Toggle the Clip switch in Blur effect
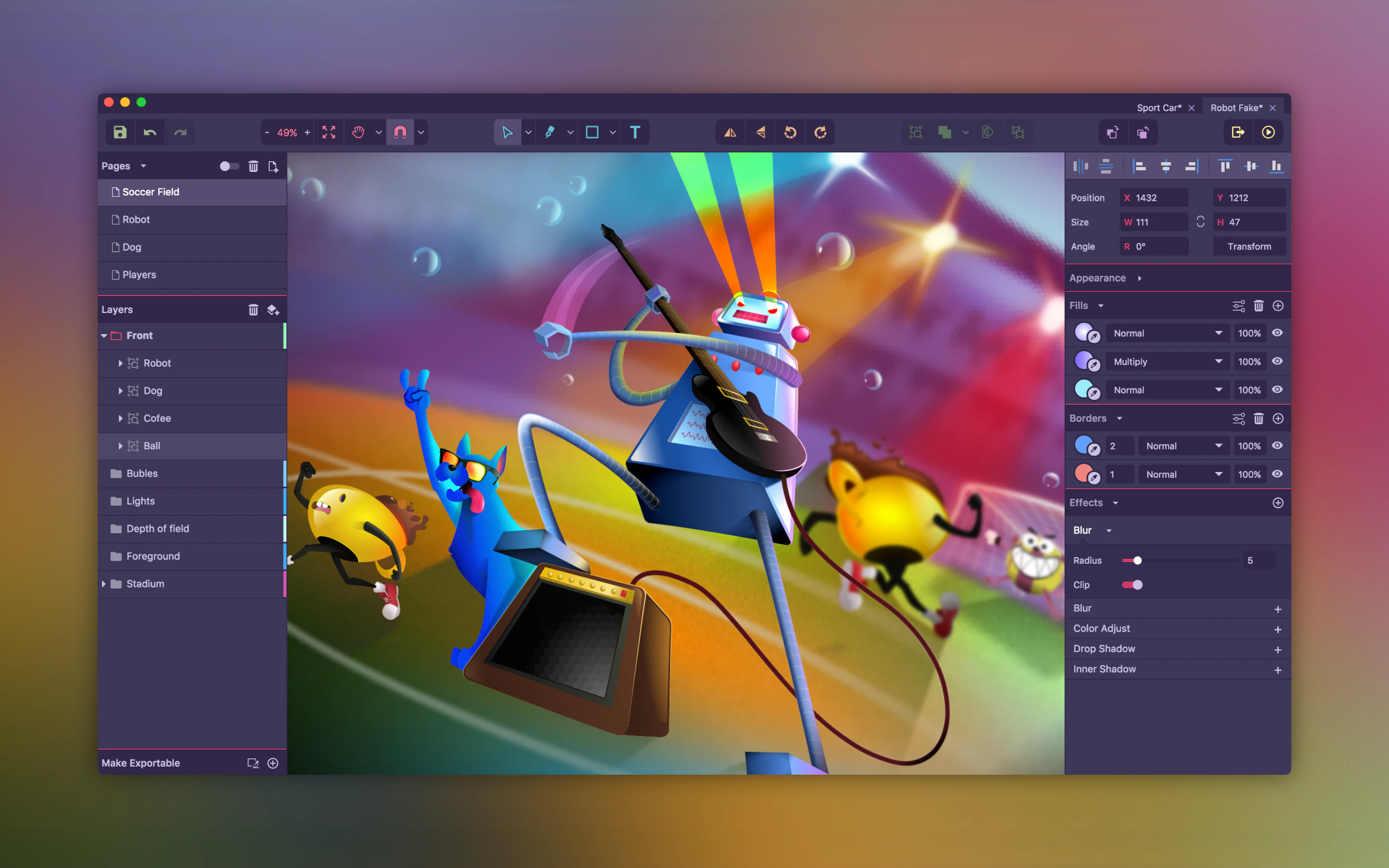 coord(1132,584)
